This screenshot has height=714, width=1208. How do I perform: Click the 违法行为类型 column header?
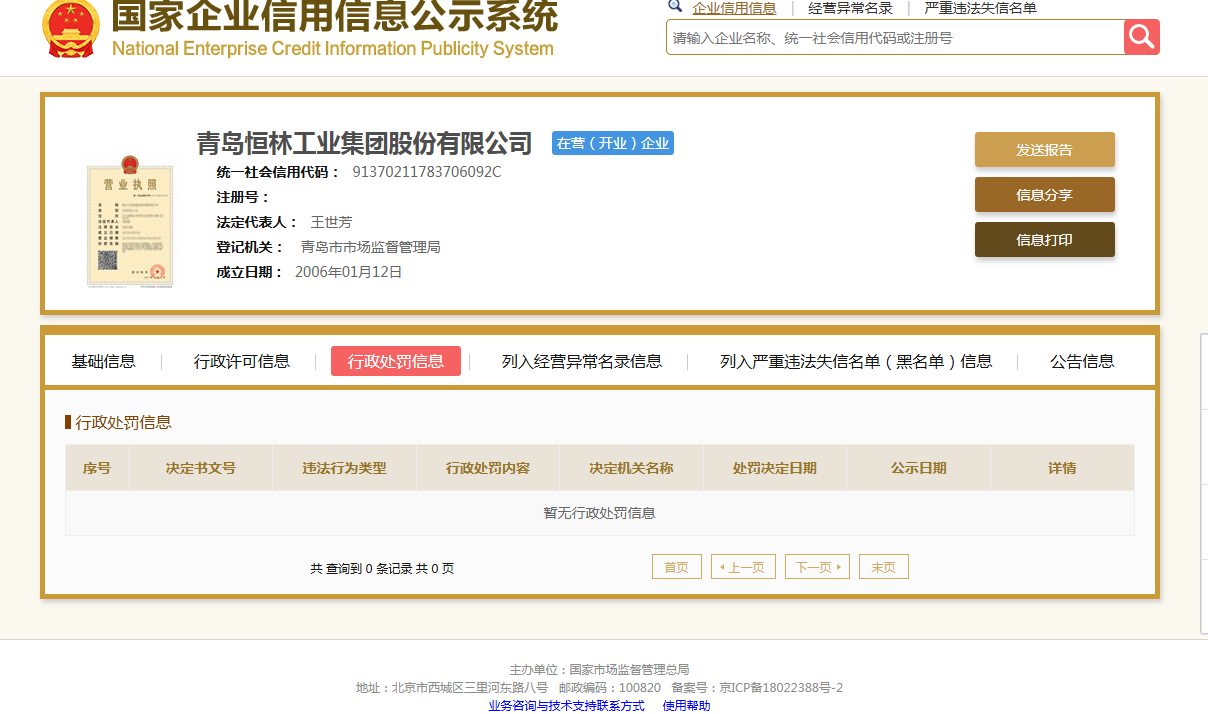(344, 468)
